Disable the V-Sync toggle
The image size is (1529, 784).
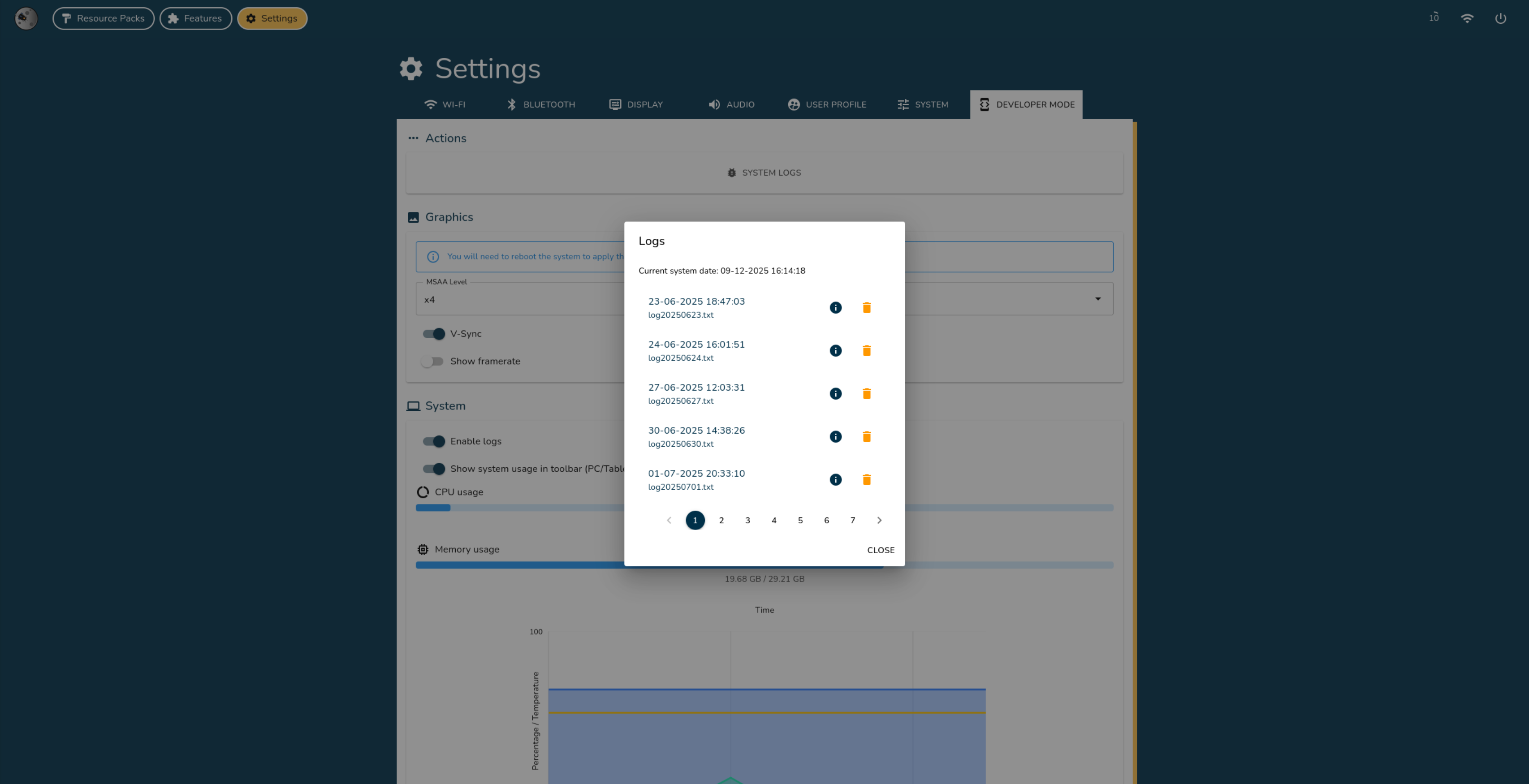[434, 334]
